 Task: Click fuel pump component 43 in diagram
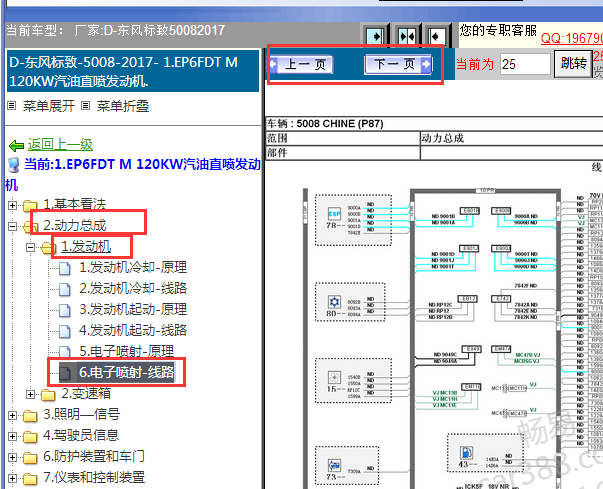[x=466, y=452]
